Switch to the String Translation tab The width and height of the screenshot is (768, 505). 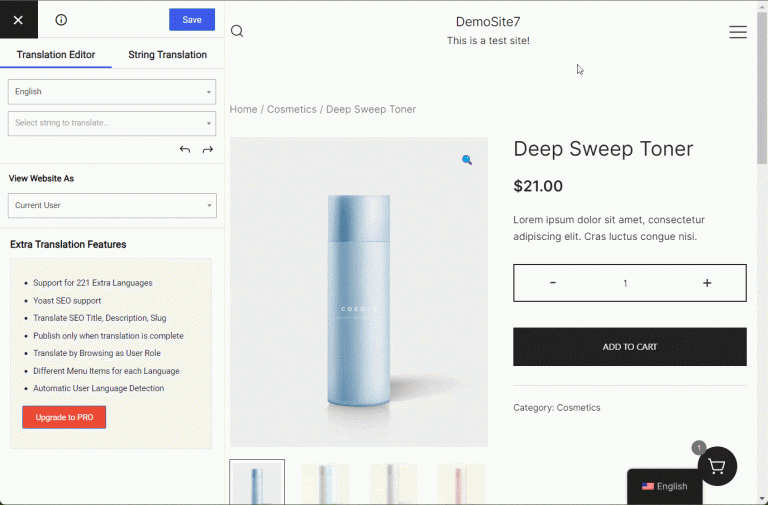click(167, 55)
